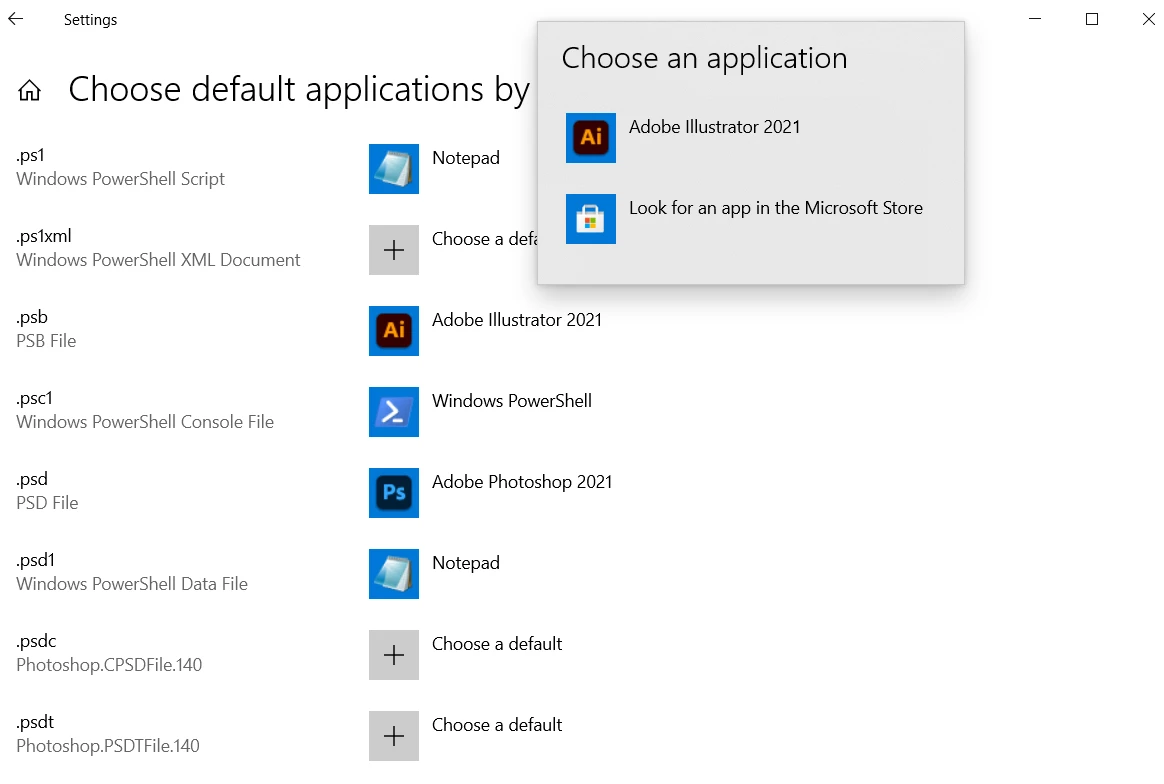Screen dimensions: 1164x784
Task: Click Adobe Photoshop 2021 default app label
Action: 523,482
